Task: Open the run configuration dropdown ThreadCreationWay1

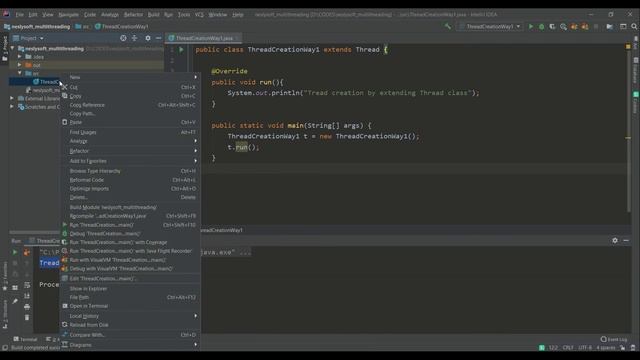Action: pyautogui.click(x=490, y=27)
